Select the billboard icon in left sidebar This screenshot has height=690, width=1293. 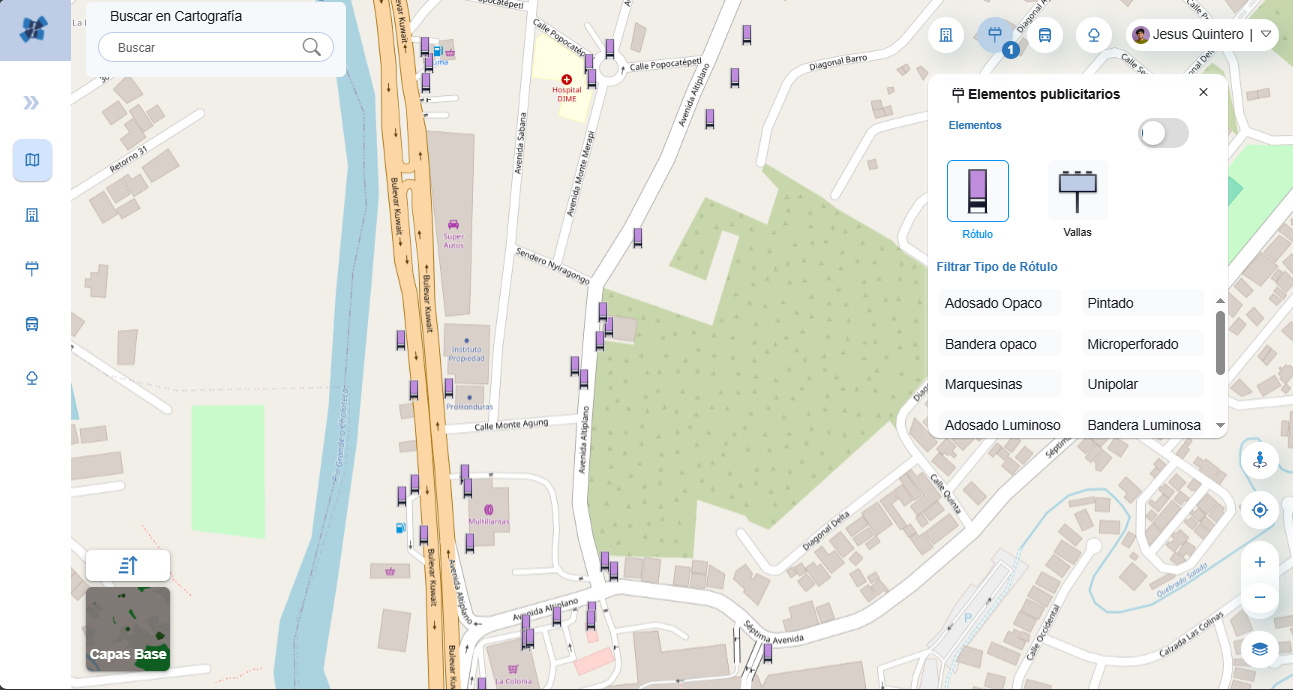coord(32,267)
